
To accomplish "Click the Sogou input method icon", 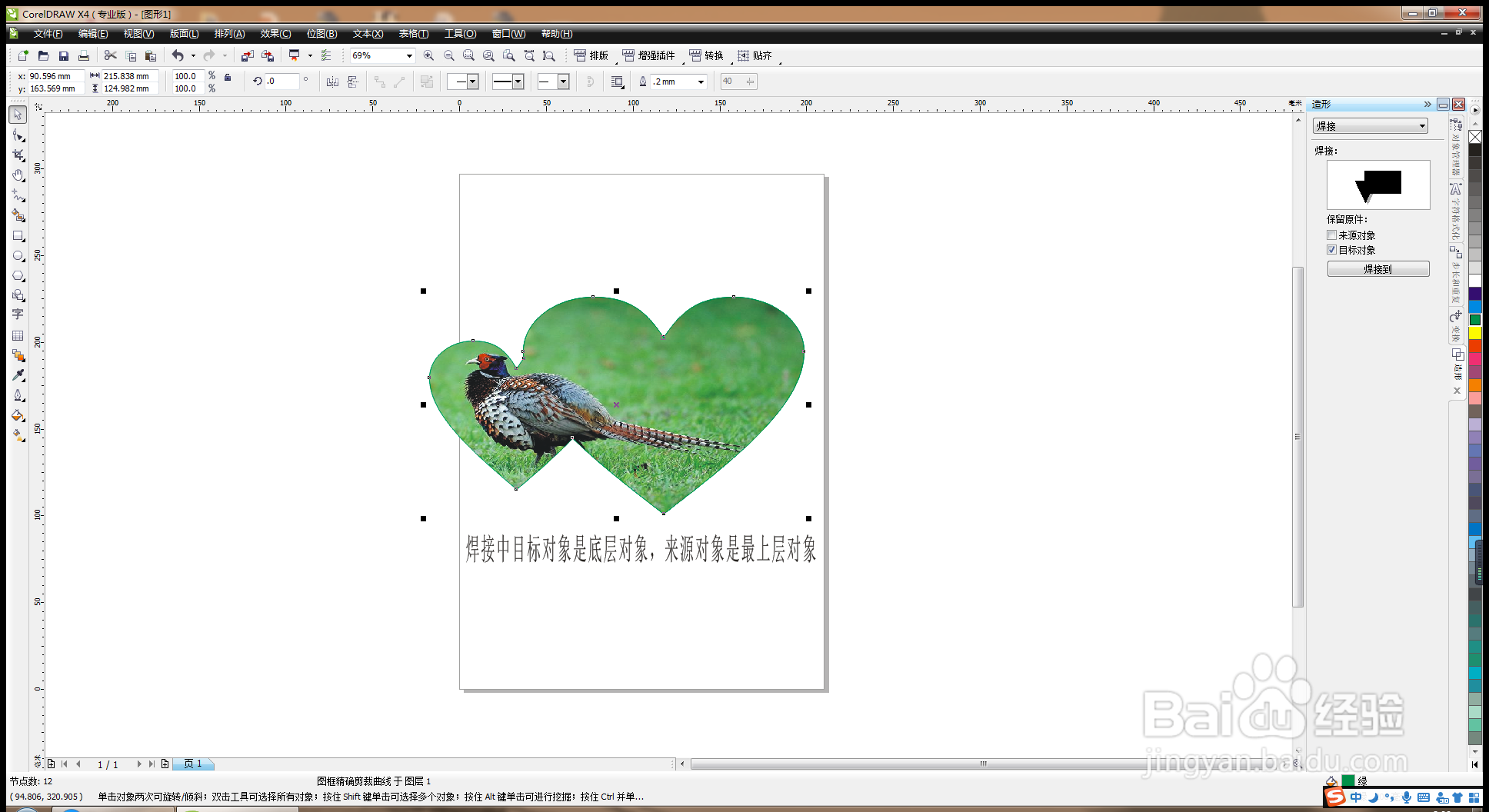I will coord(1335,797).
